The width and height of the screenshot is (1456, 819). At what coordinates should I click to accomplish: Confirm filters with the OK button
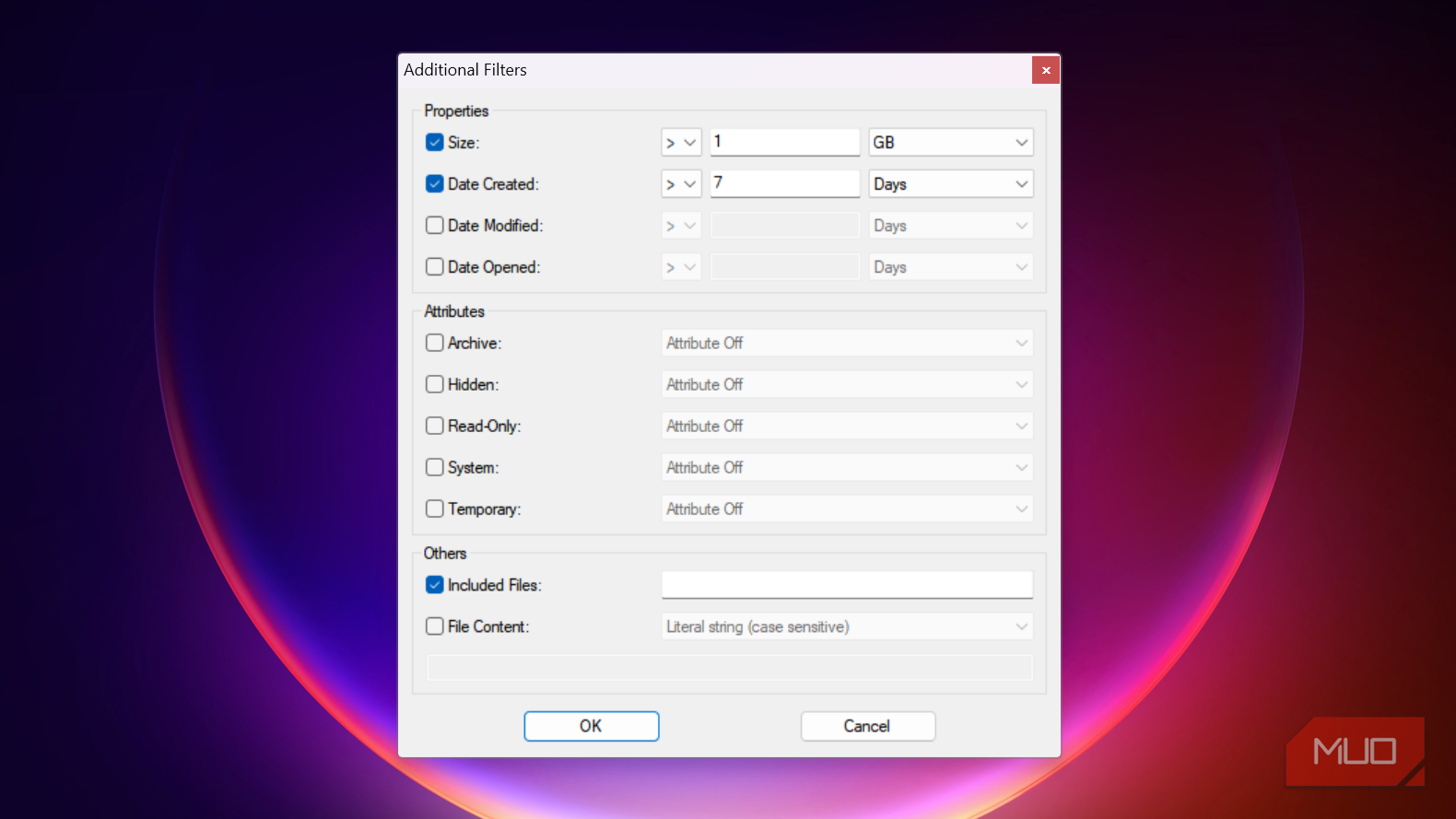click(592, 726)
